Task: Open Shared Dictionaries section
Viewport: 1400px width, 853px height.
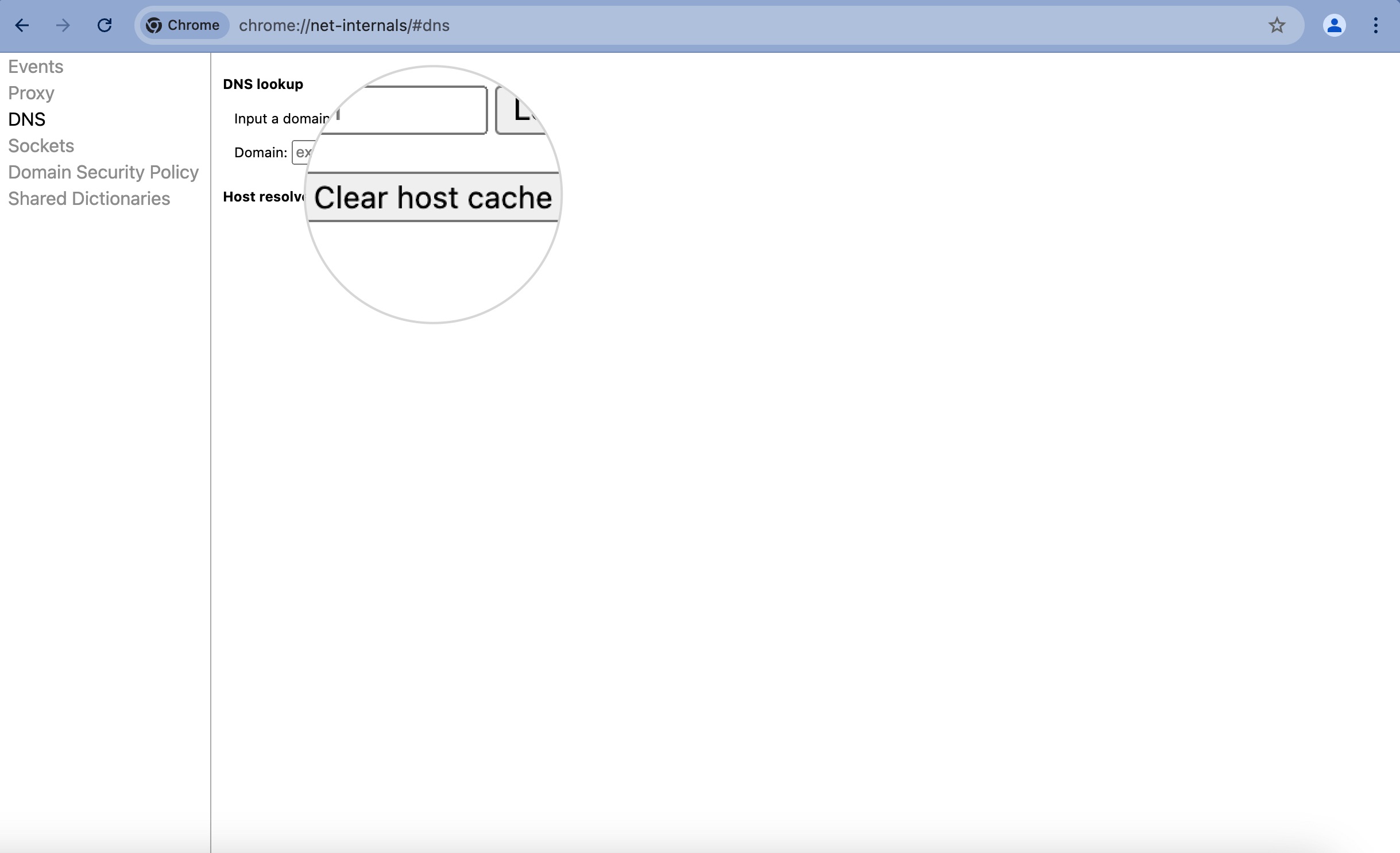Action: 89,199
